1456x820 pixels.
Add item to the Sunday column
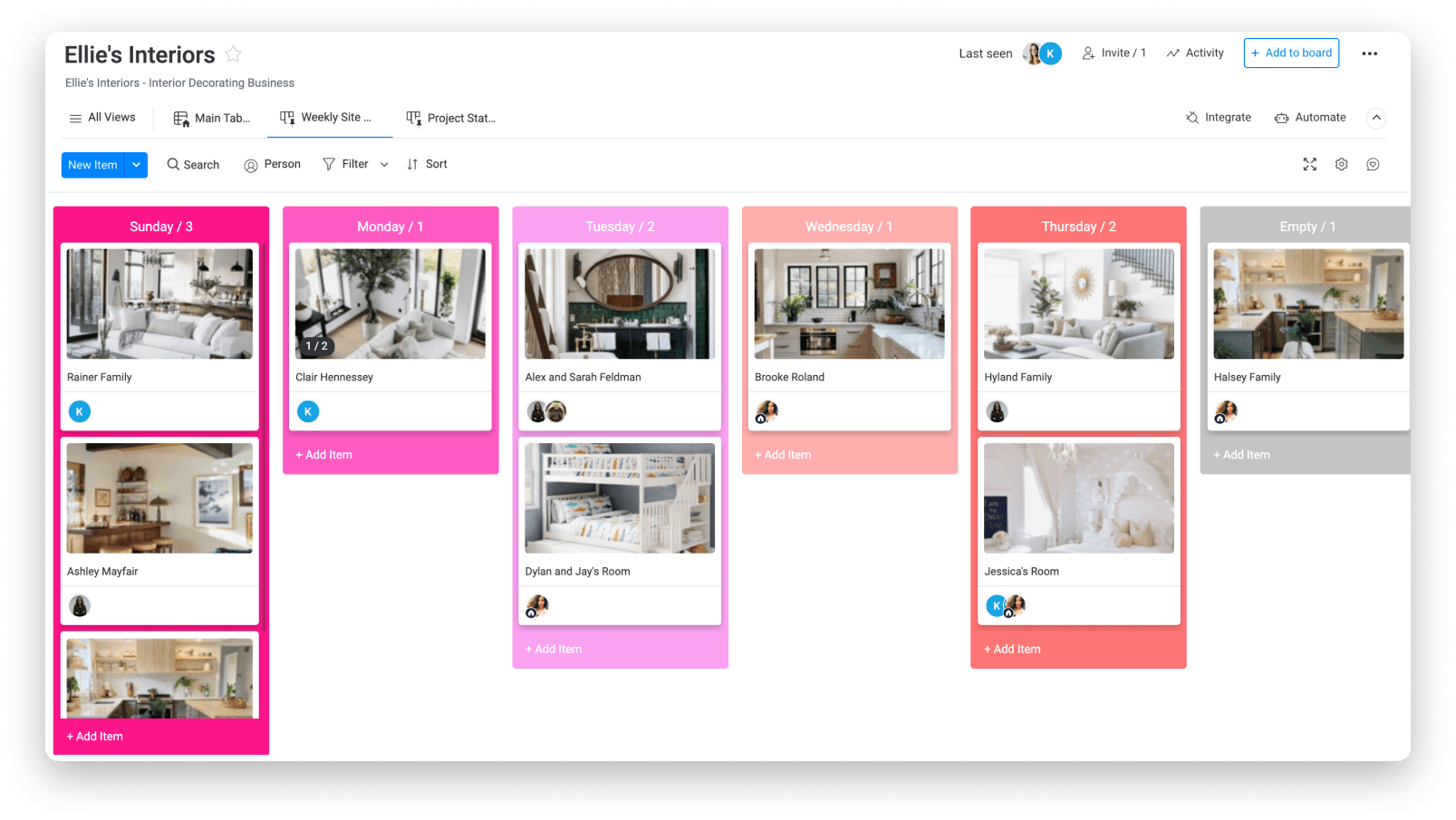(94, 737)
